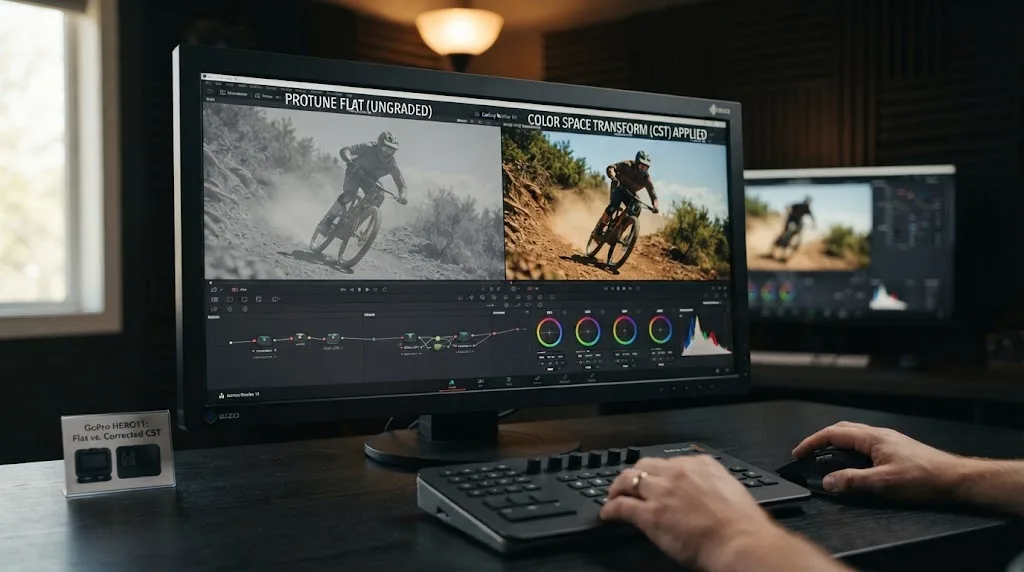The image size is (1024, 572).
Task: Click the node graph output connector
Action: click(x=519, y=330)
